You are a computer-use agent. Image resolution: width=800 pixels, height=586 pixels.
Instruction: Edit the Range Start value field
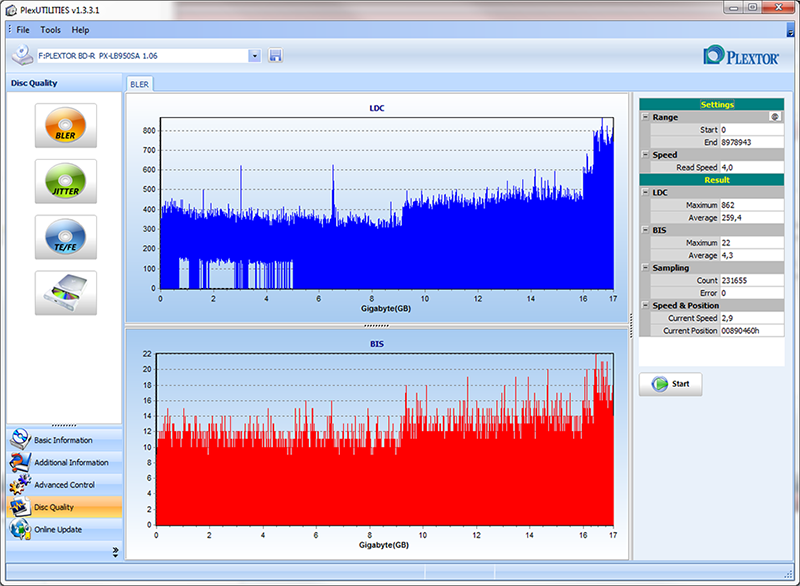click(x=752, y=130)
